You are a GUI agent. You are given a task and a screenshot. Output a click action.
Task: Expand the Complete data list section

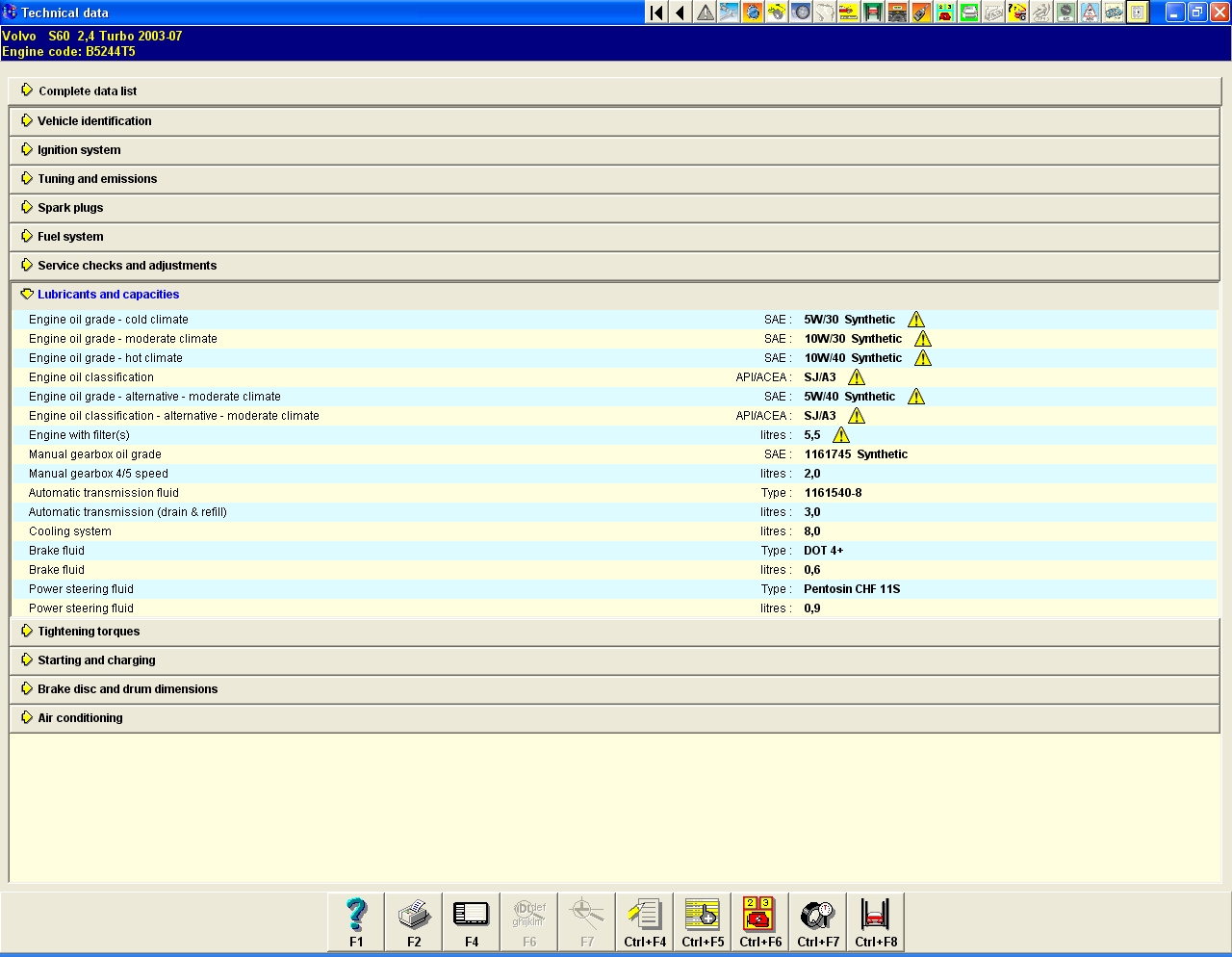click(615, 91)
